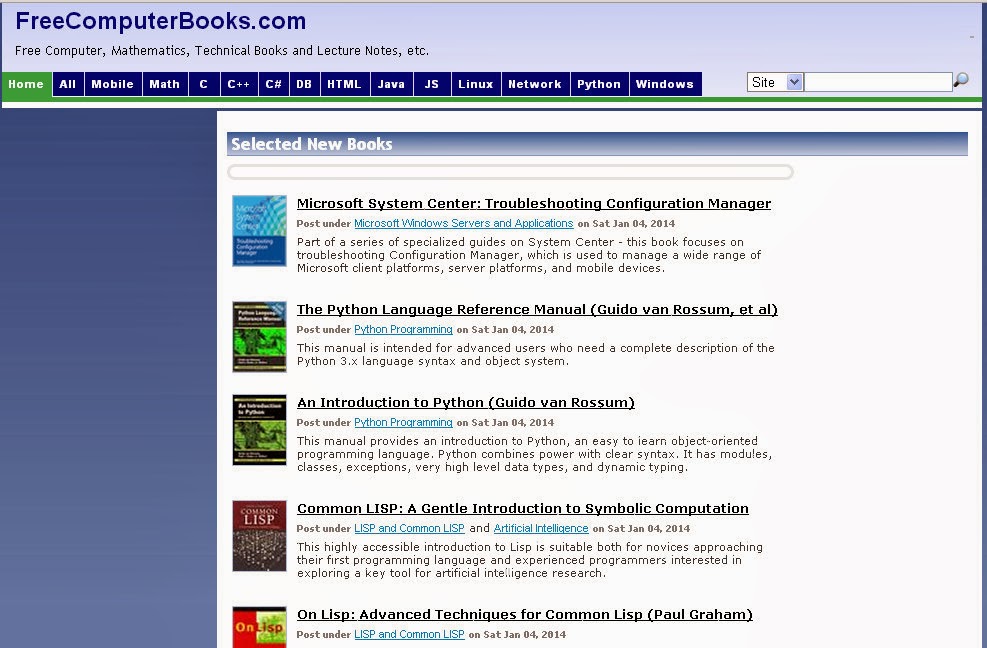This screenshot has height=648, width=987.
Task: Click On Lisp book cover thumbnail
Action: (x=259, y=627)
